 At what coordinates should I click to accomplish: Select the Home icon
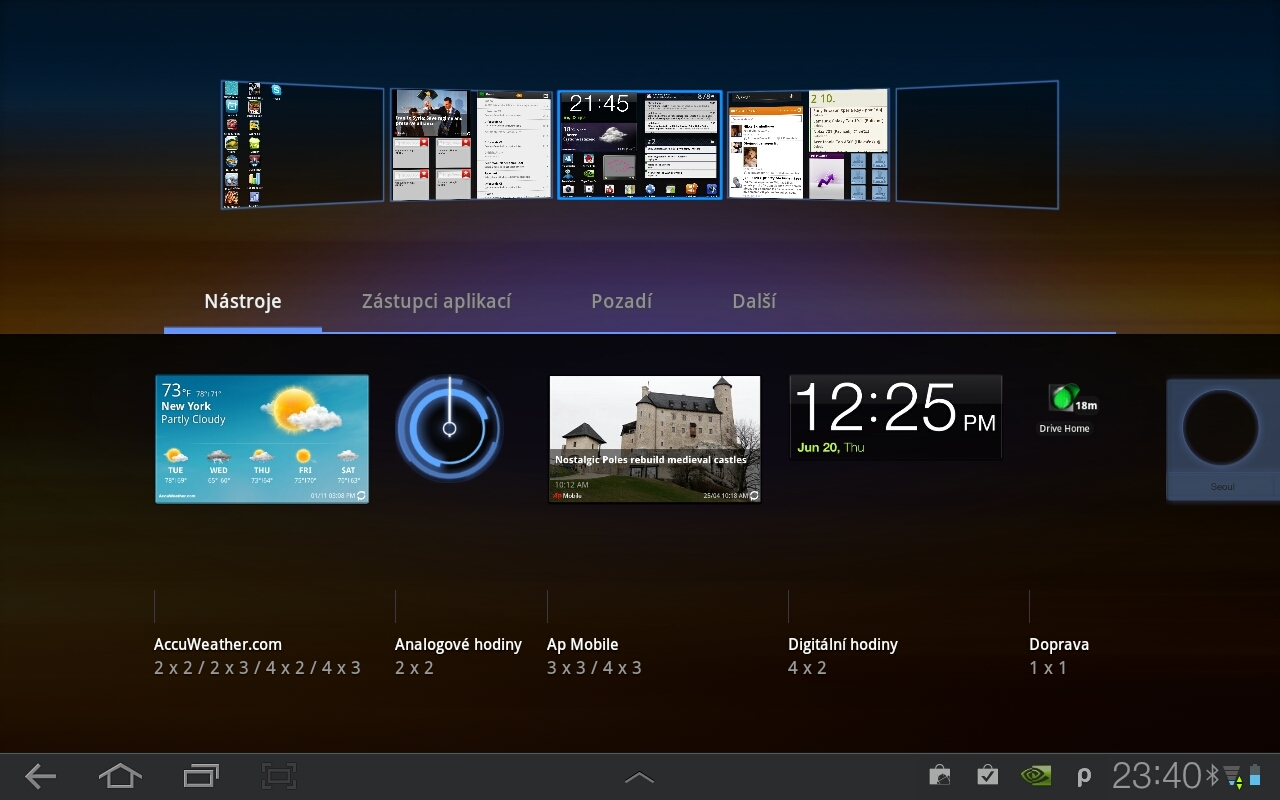(x=120, y=776)
